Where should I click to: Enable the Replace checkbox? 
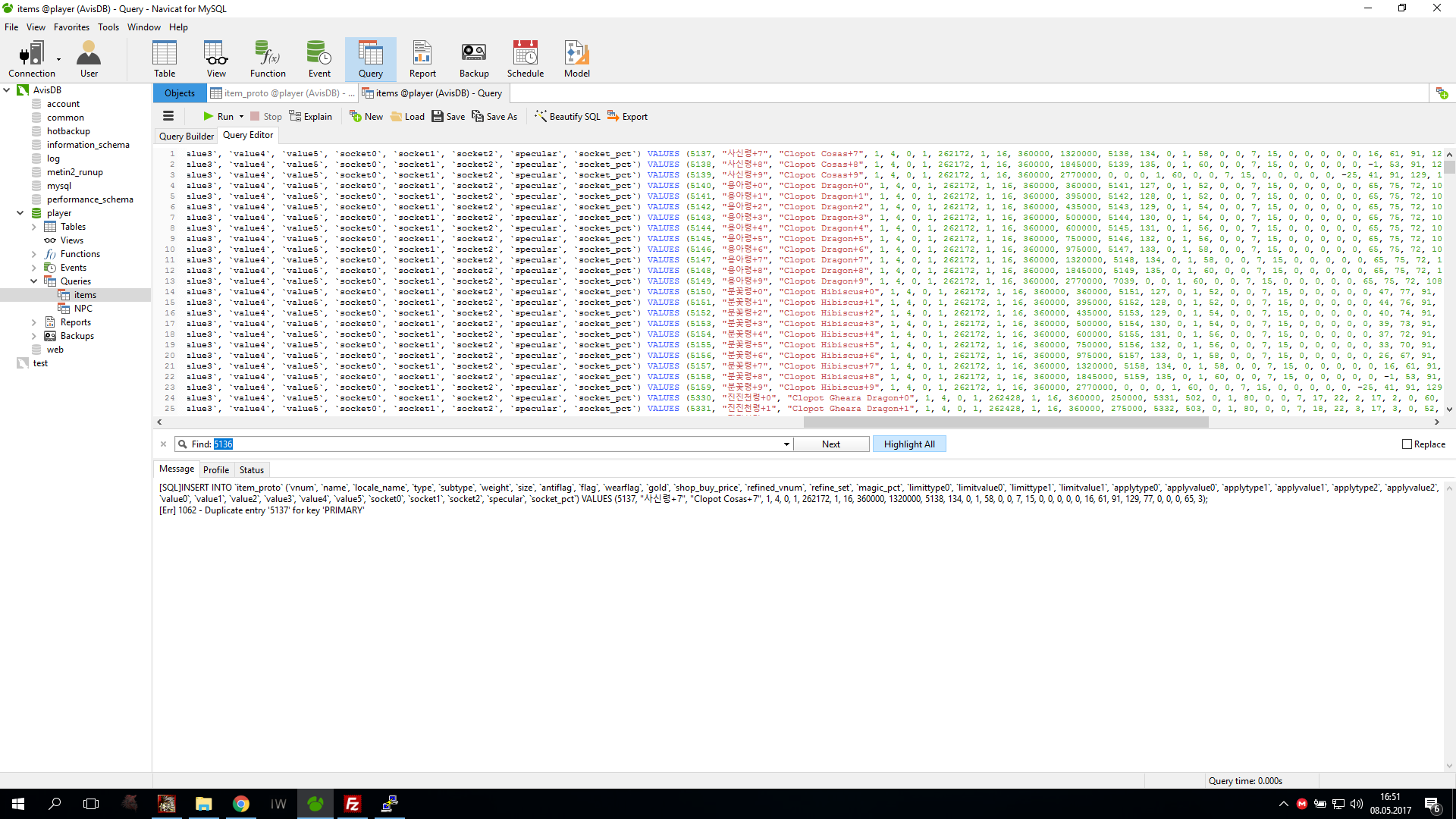pos(1407,444)
